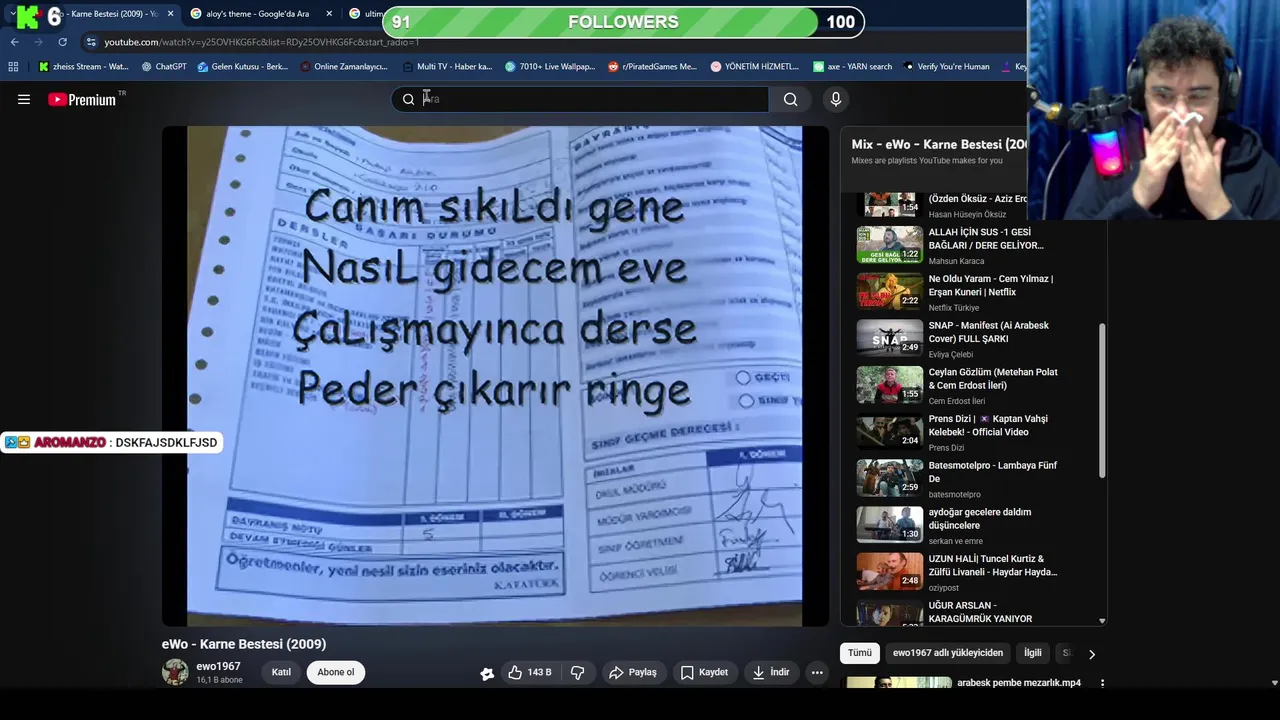Viewport: 1280px width, 720px height.
Task: Open the 'arabesk pembe mezarlık.mp4' video title
Action: point(1019,683)
